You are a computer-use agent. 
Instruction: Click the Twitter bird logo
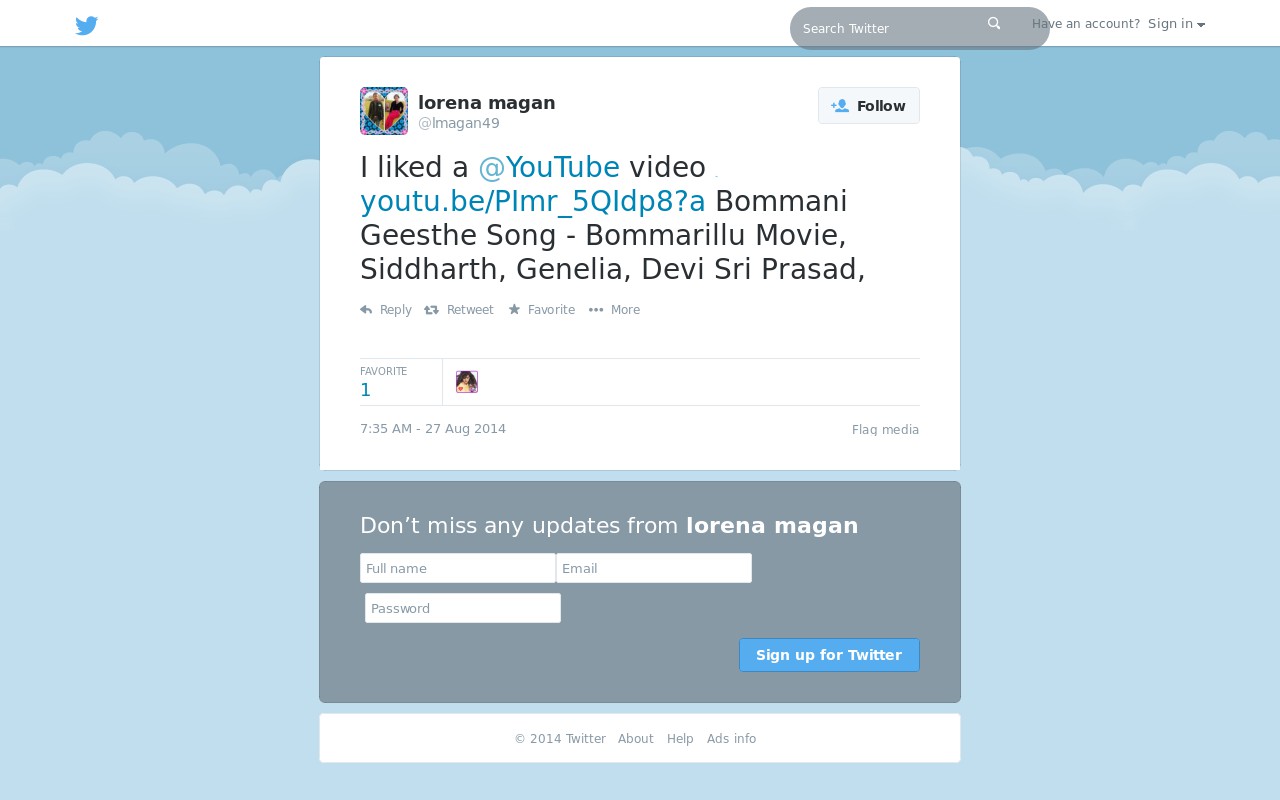[x=87, y=26]
